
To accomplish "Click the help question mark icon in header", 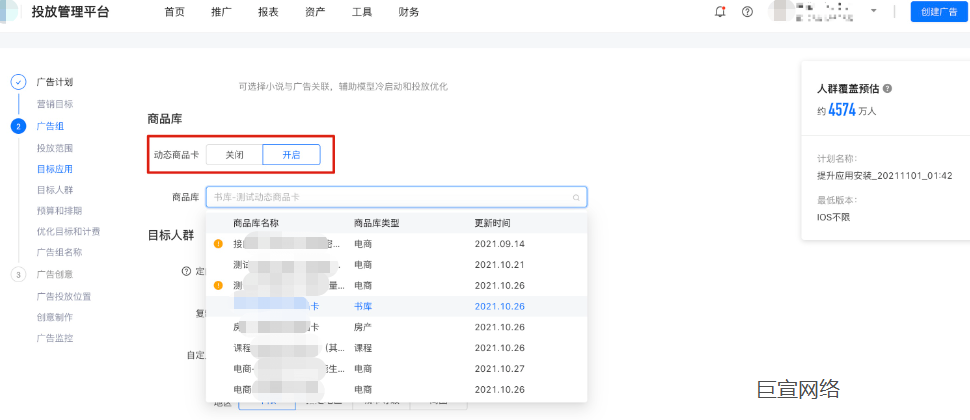I will point(747,12).
